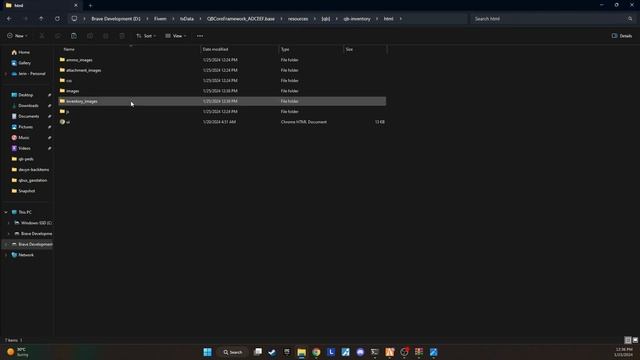Add a new tab with plus button
The height and width of the screenshot is (360, 640).
click(90, 5)
